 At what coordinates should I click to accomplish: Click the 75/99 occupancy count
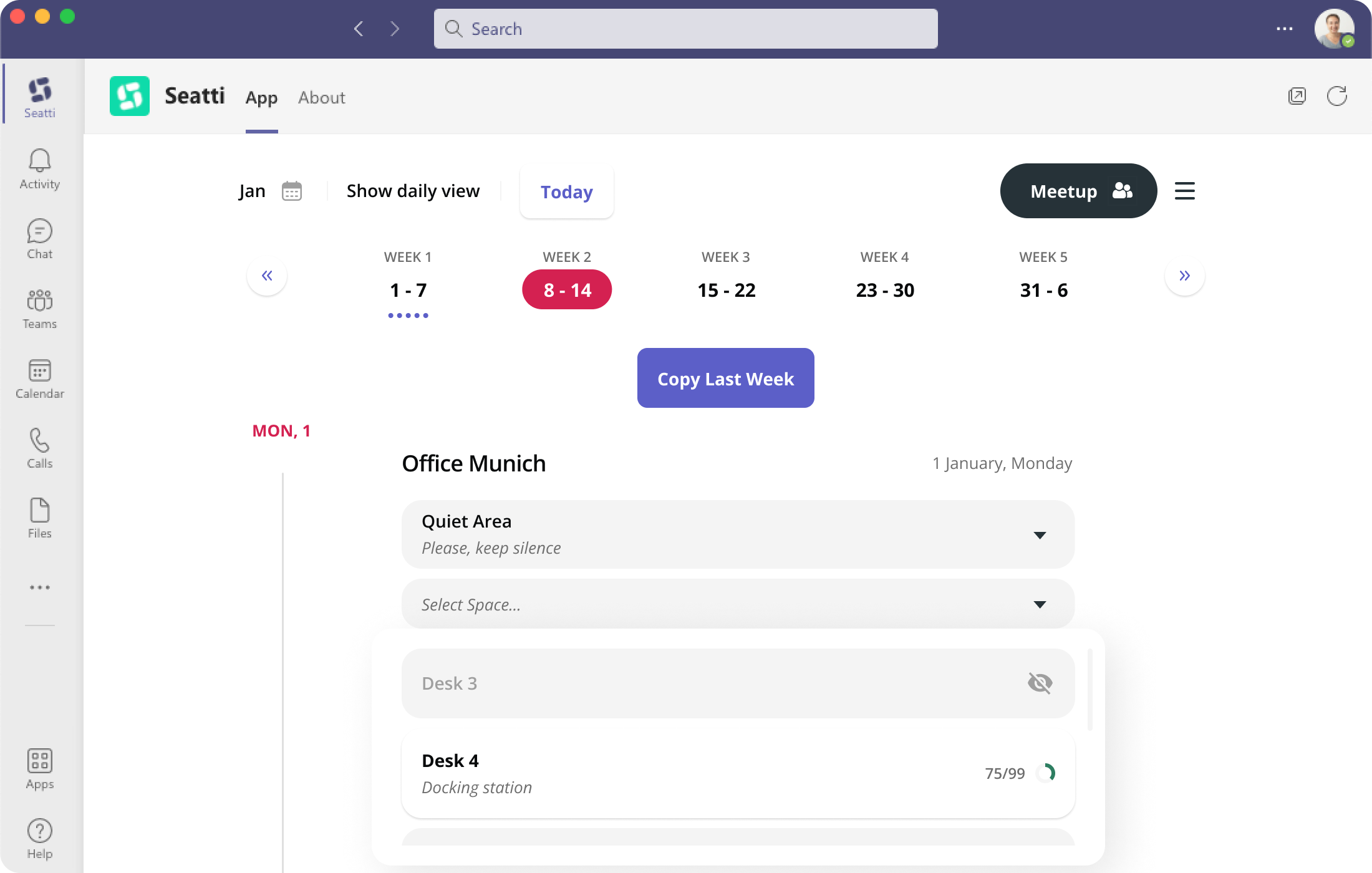1005,773
